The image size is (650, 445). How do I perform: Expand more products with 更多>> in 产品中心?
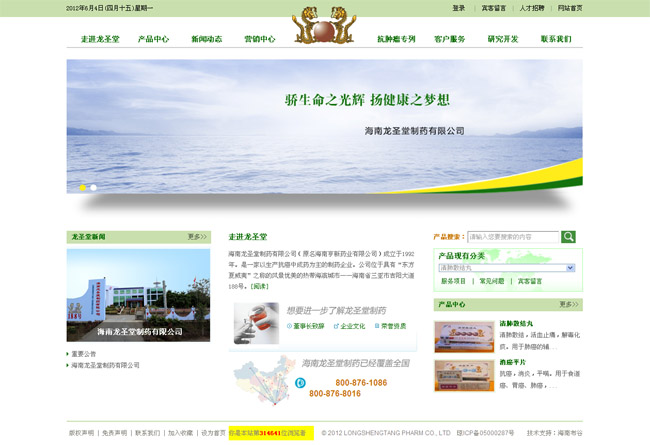(569, 304)
